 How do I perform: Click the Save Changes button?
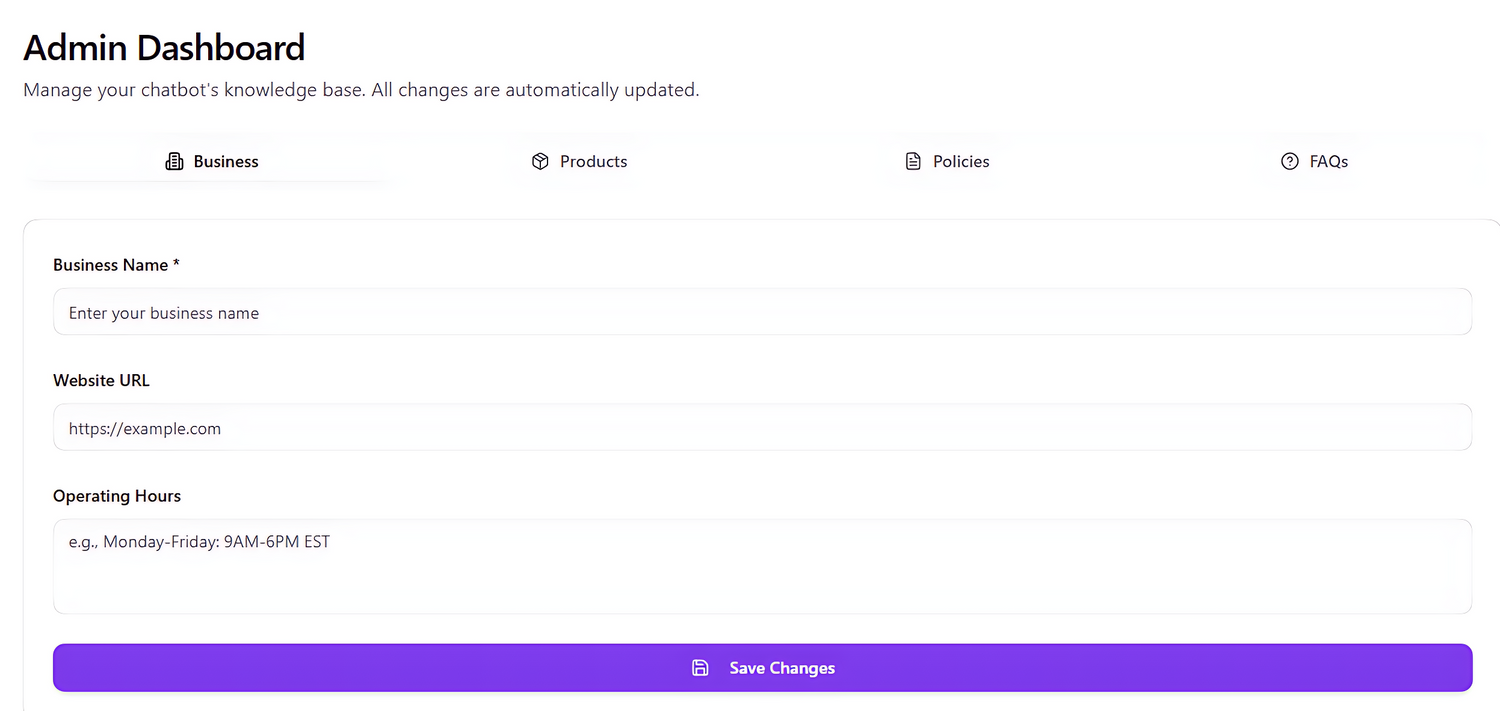(762, 667)
